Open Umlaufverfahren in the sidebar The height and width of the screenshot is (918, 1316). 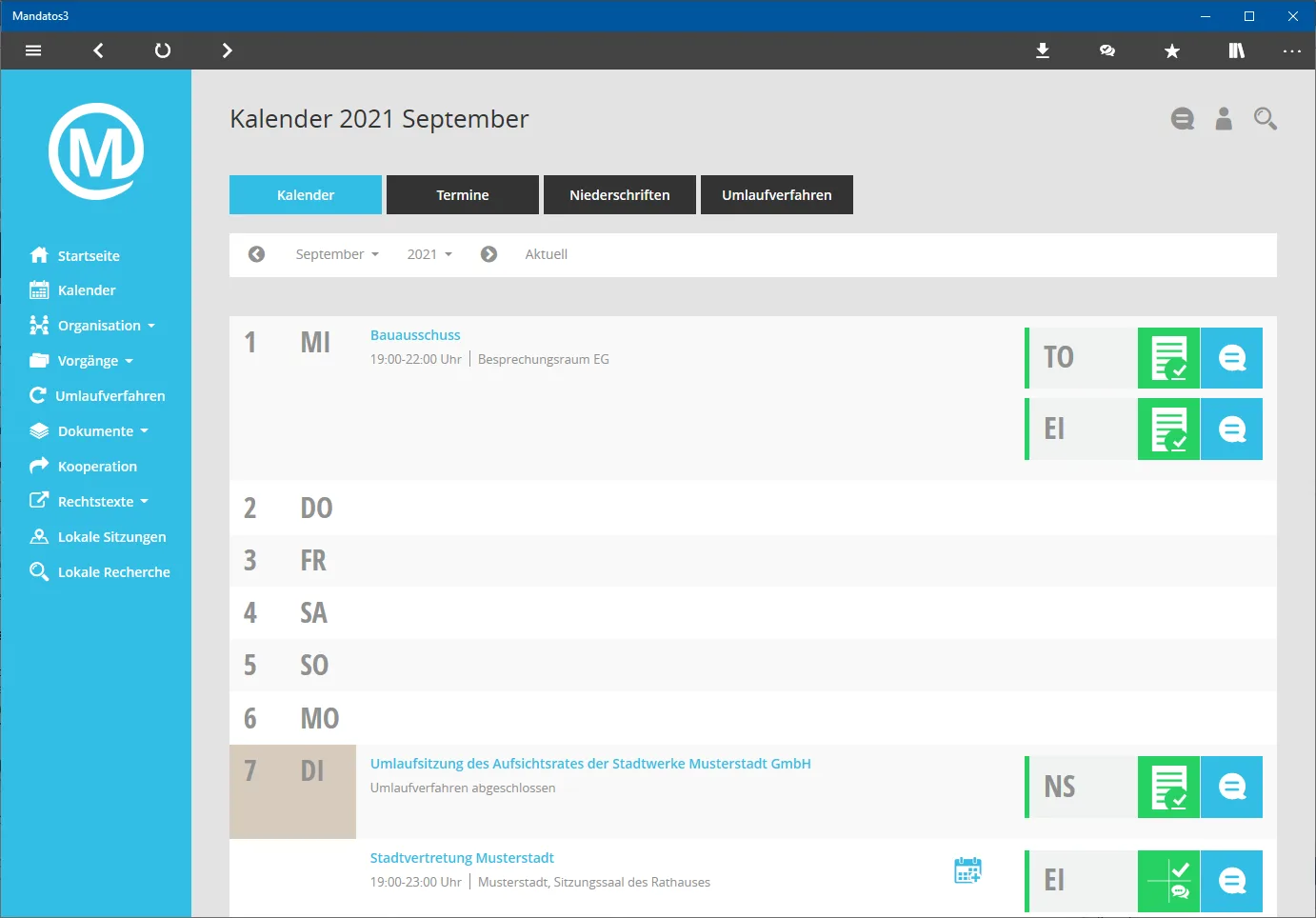(x=97, y=396)
